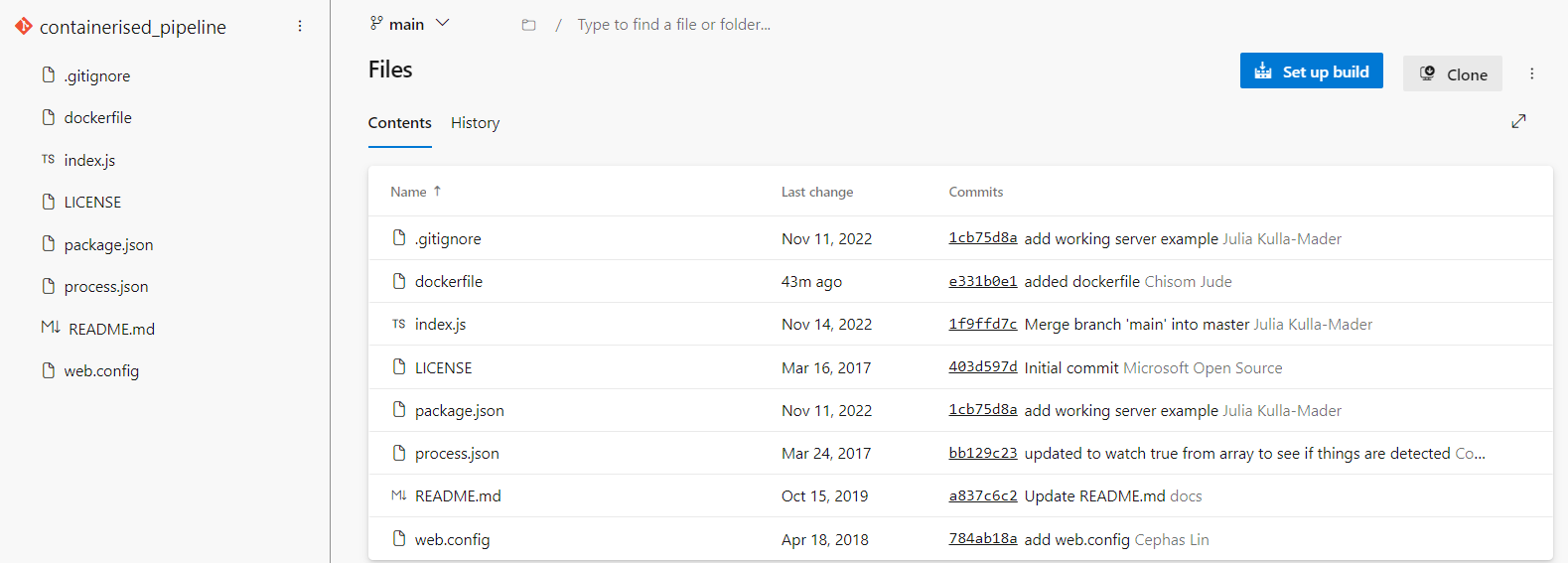The height and width of the screenshot is (563, 1568).
Task: Sort files by the Name column header
Action: point(408,192)
